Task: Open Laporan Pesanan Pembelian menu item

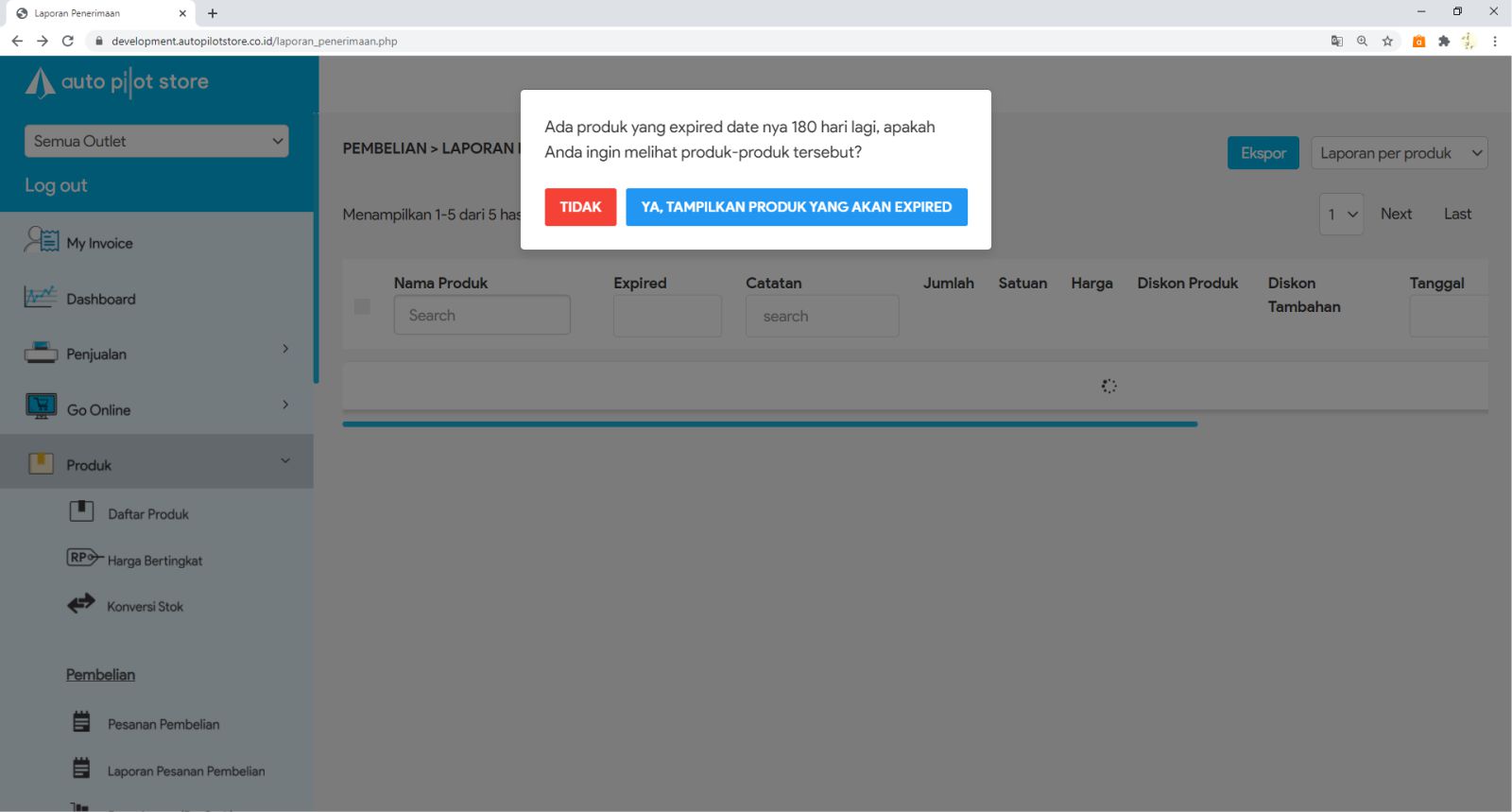Action: [x=185, y=771]
